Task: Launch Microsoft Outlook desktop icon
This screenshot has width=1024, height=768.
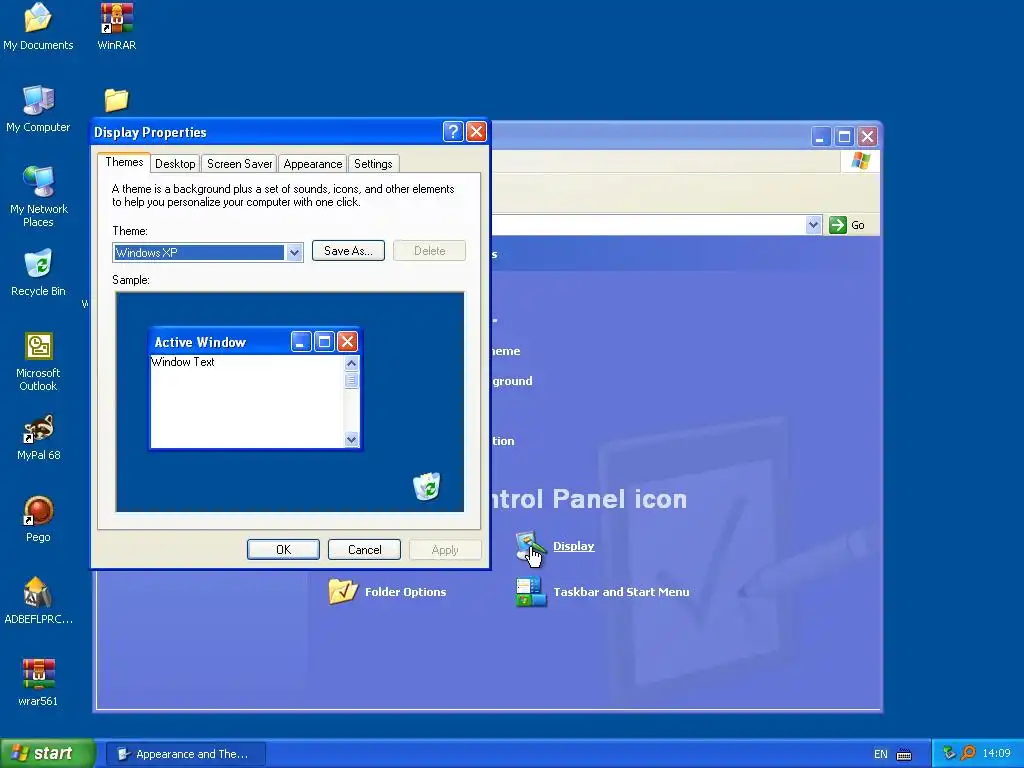Action: pos(38,361)
